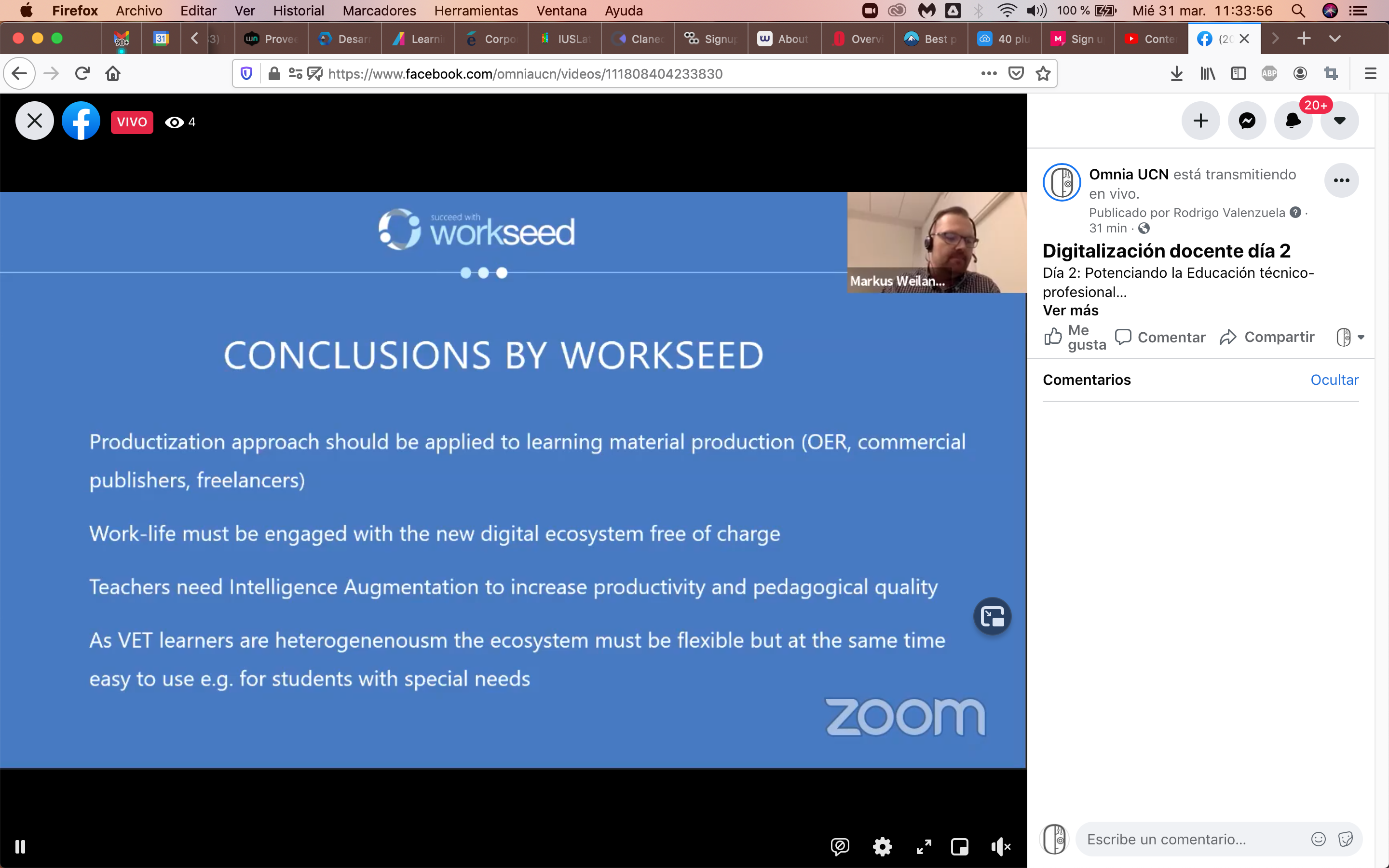1389x868 pixels.
Task: Open tracking protection shield in address bar
Action: (246, 73)
